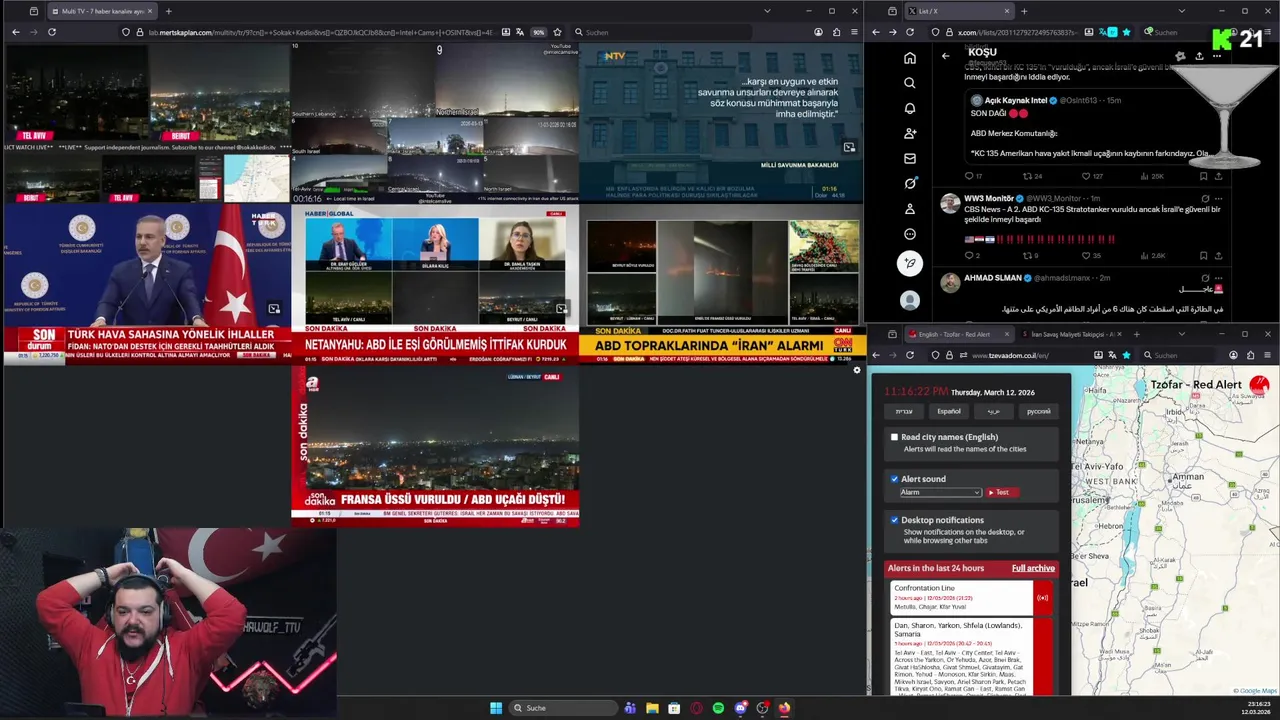Open Firefox menu in Tzofar window

[1267, 355]
